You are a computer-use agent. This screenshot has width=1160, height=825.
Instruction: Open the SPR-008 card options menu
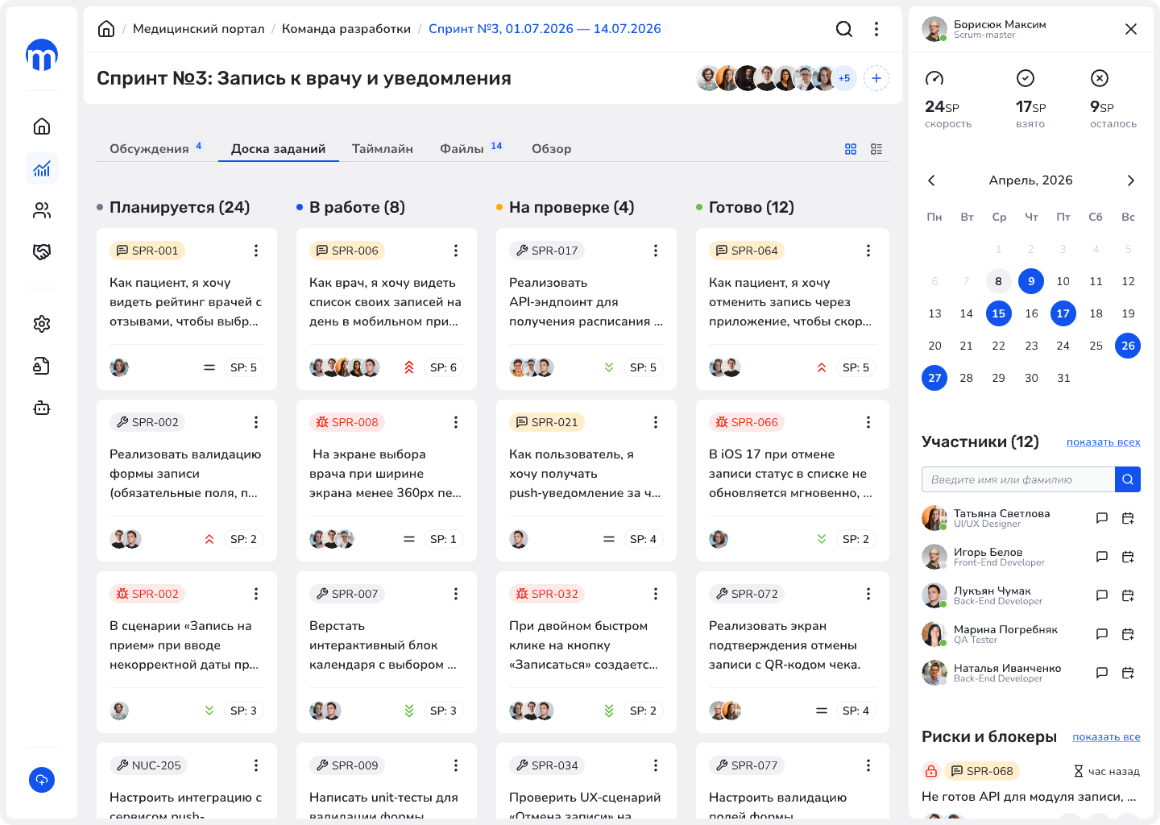[x=456, y=422]
